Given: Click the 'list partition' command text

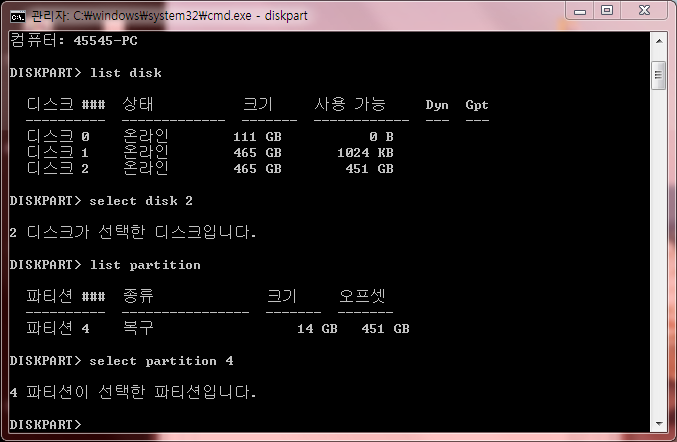Looking at the screenshot, I should tap(146, 265).
